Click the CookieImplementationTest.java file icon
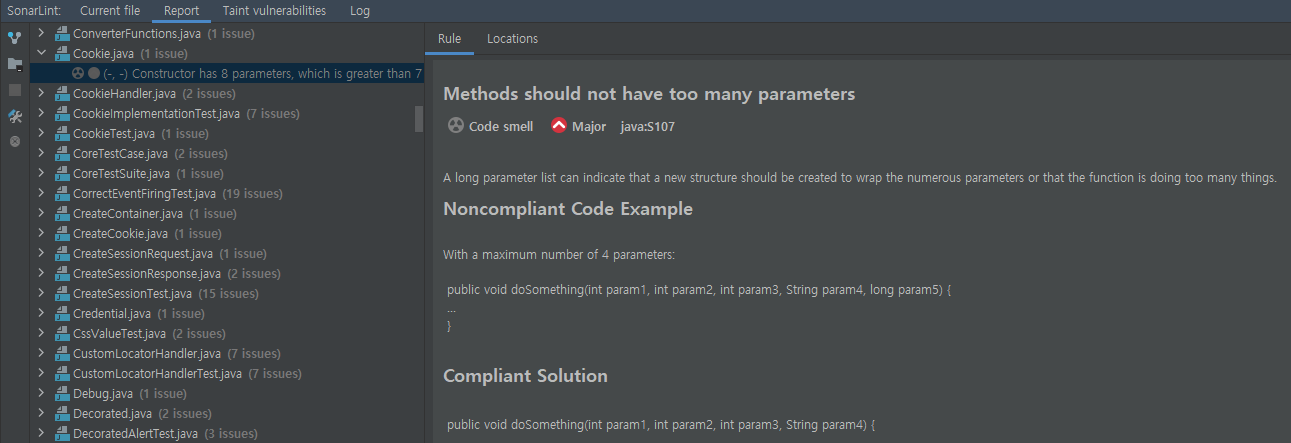 pyautogui.click(x=62, y=113)
